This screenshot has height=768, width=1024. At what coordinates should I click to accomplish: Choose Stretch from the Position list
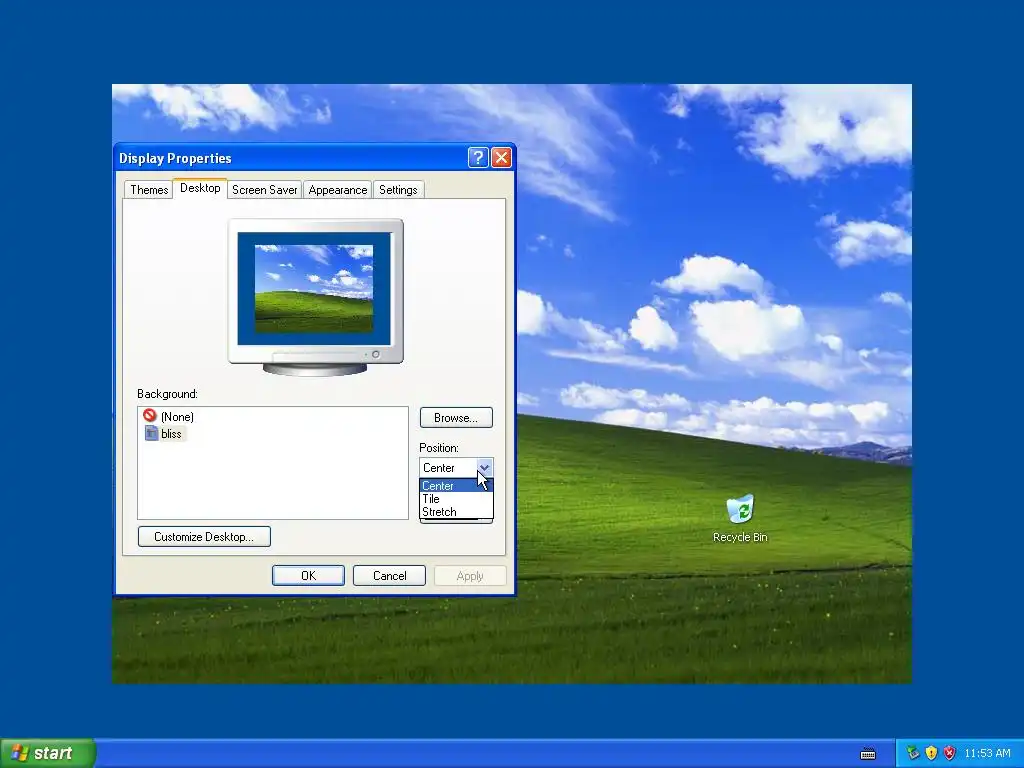pos(456,512)
